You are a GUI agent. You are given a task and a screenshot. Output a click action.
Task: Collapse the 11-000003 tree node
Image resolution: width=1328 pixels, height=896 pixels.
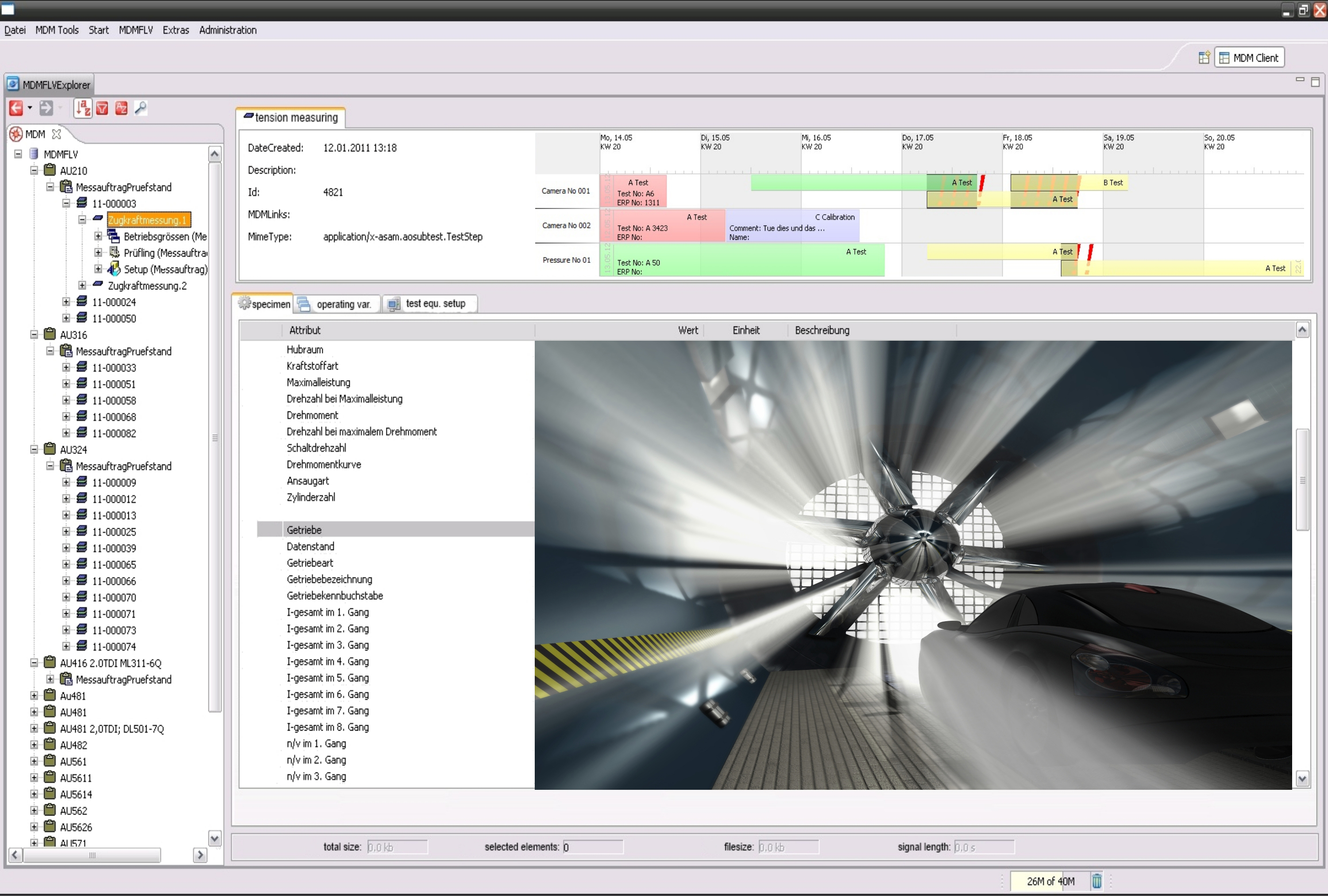click(x=66, y=203)
